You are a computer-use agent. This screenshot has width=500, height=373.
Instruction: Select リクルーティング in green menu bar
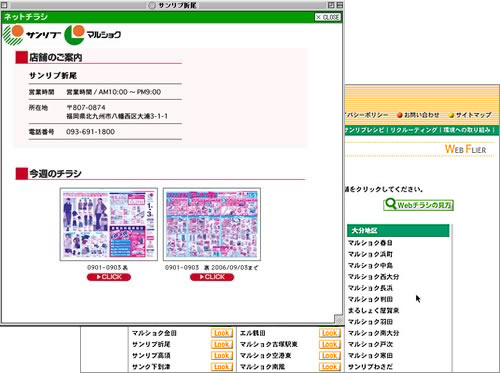414,130
